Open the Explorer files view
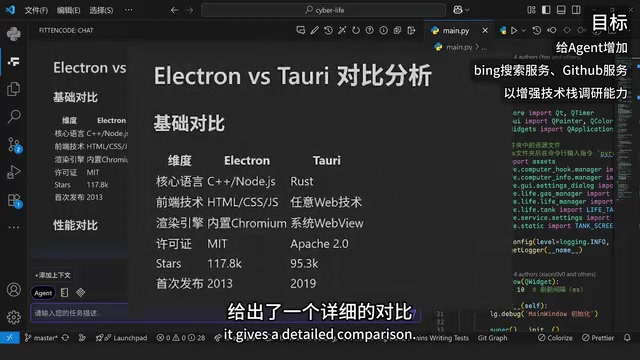The image size is (640, 360). point(13,89)
